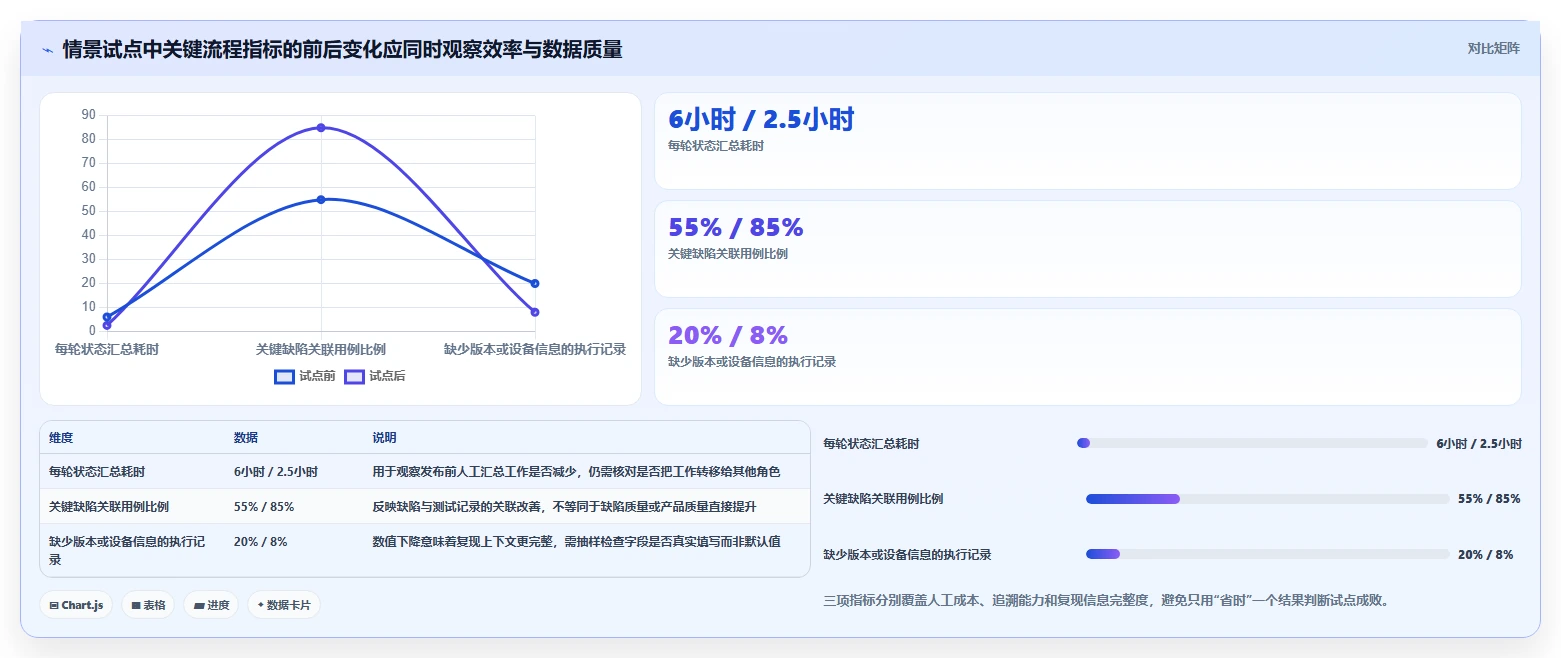Image resolution: width=1561 pixels, height=658 pixels.
Task: Click the footnote starting 三项指标分别覆盖人工成本
Action: click(x=1106, y=600)
